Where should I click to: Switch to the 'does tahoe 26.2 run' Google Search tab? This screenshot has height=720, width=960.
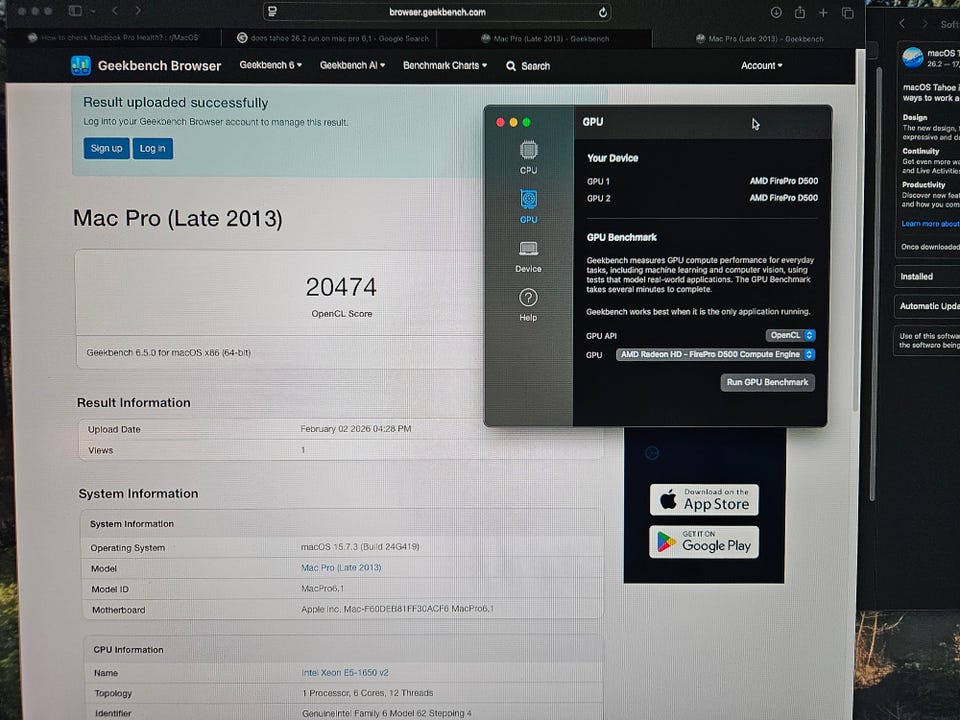[x=333, y=38]
